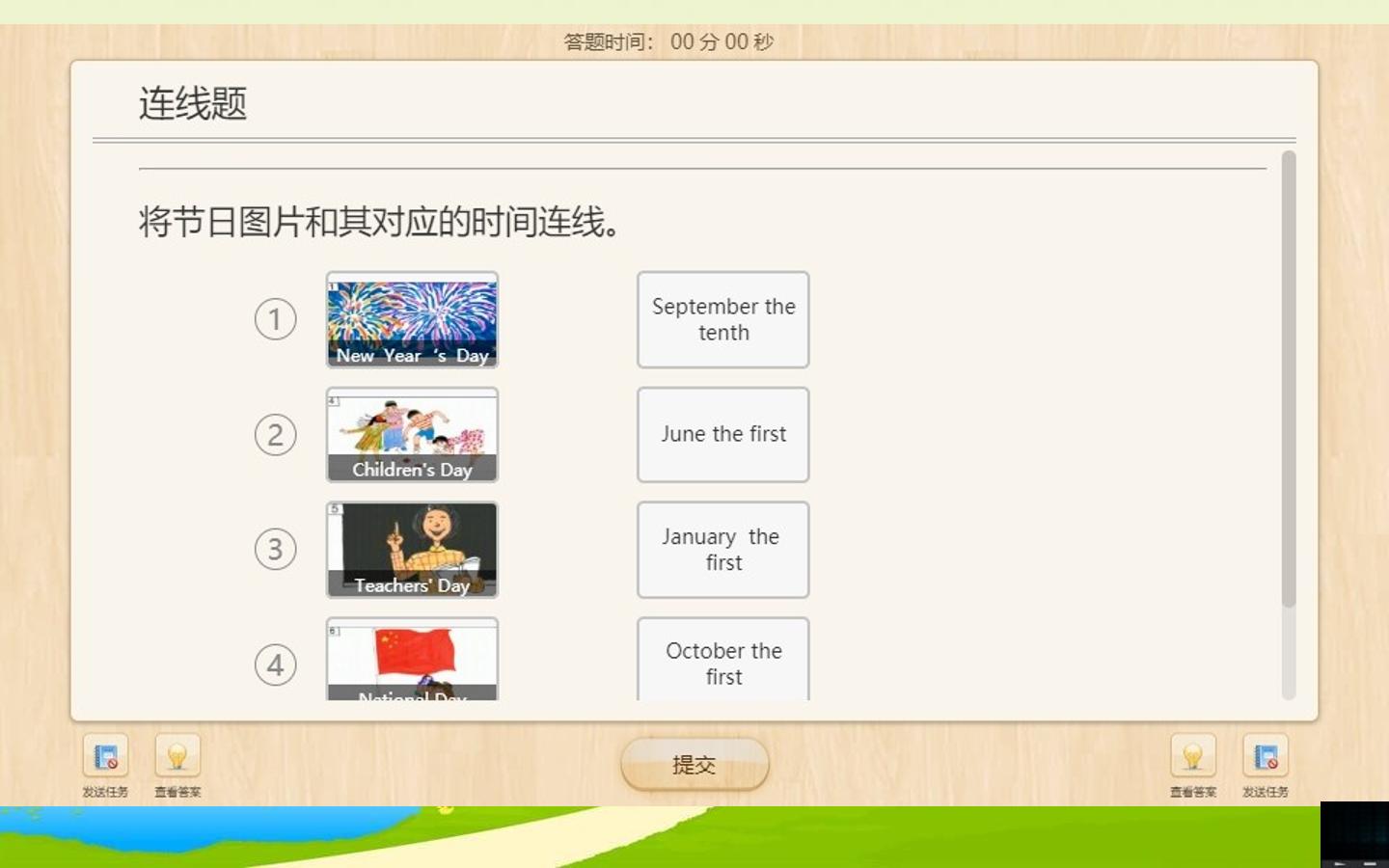Click the left 发送任务 send task icon
The image size is (1389, 868).
point(105,757)
